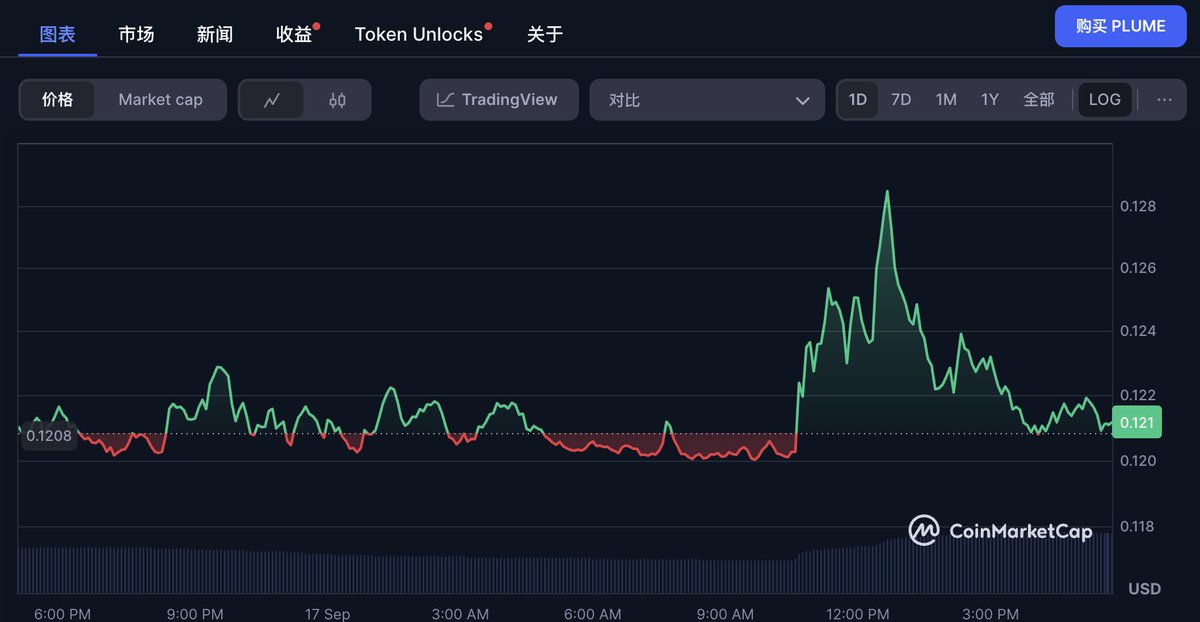Open the three-dot more options menu
This screenshot has width=1200, height=622.
1164,100
